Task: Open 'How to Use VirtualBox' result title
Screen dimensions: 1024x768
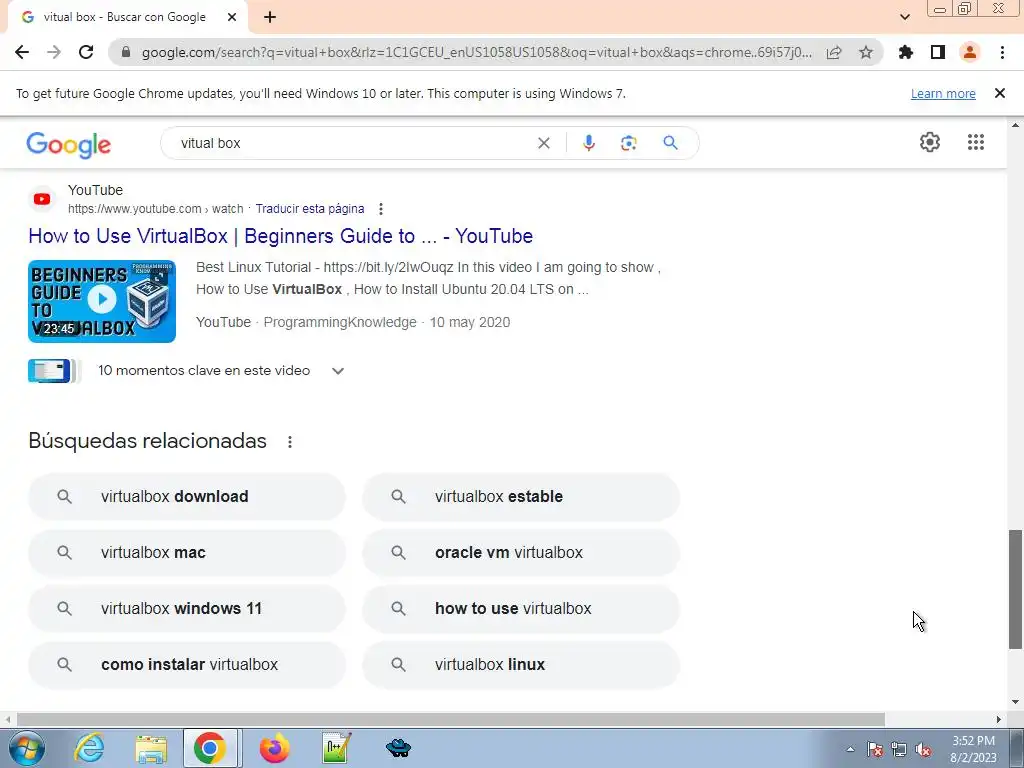Action: pos(281,236)
